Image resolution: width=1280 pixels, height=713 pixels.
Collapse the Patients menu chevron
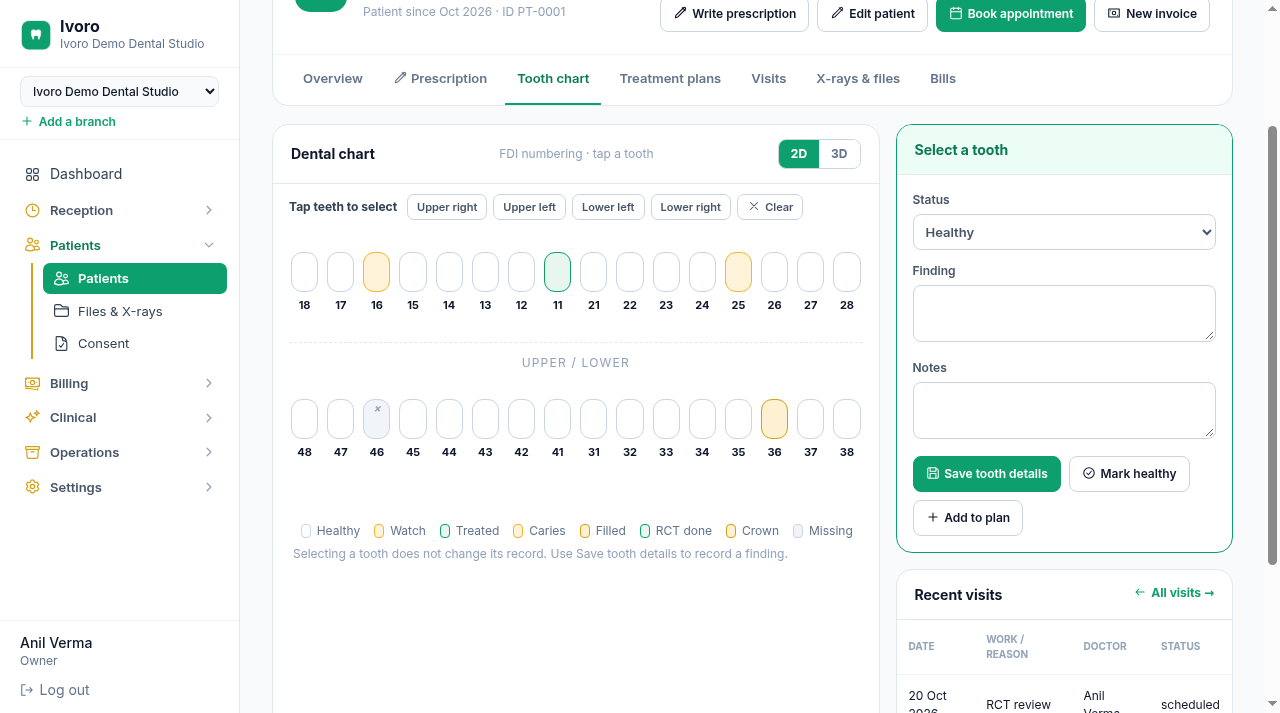(209, 245)
